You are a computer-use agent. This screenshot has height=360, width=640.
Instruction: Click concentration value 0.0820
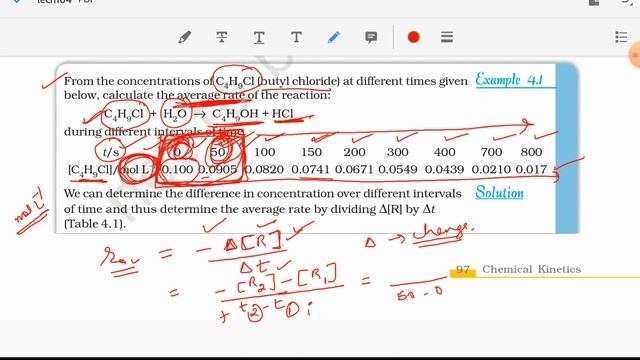pos(264,169)
